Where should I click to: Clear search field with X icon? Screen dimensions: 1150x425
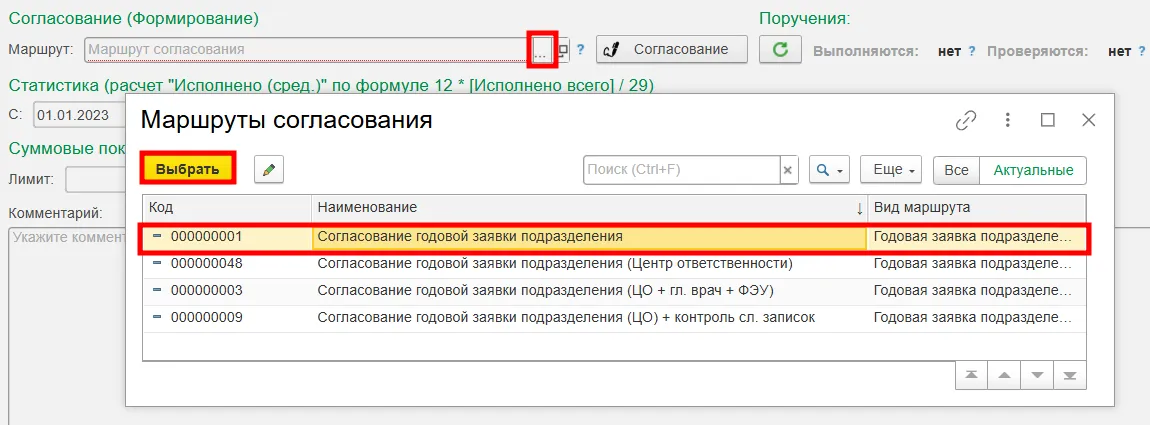[x=788, y=170]
